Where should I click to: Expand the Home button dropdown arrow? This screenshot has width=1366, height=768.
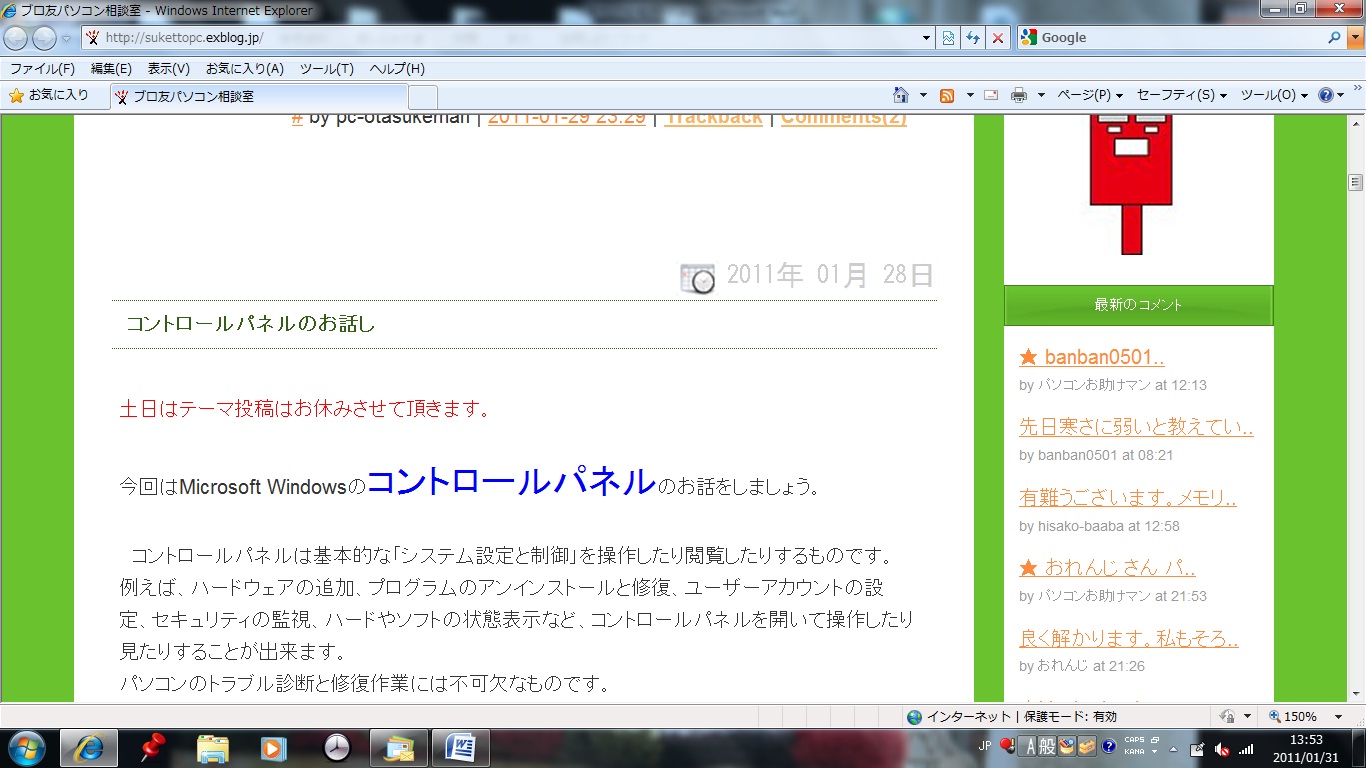(x=923, y=95)
